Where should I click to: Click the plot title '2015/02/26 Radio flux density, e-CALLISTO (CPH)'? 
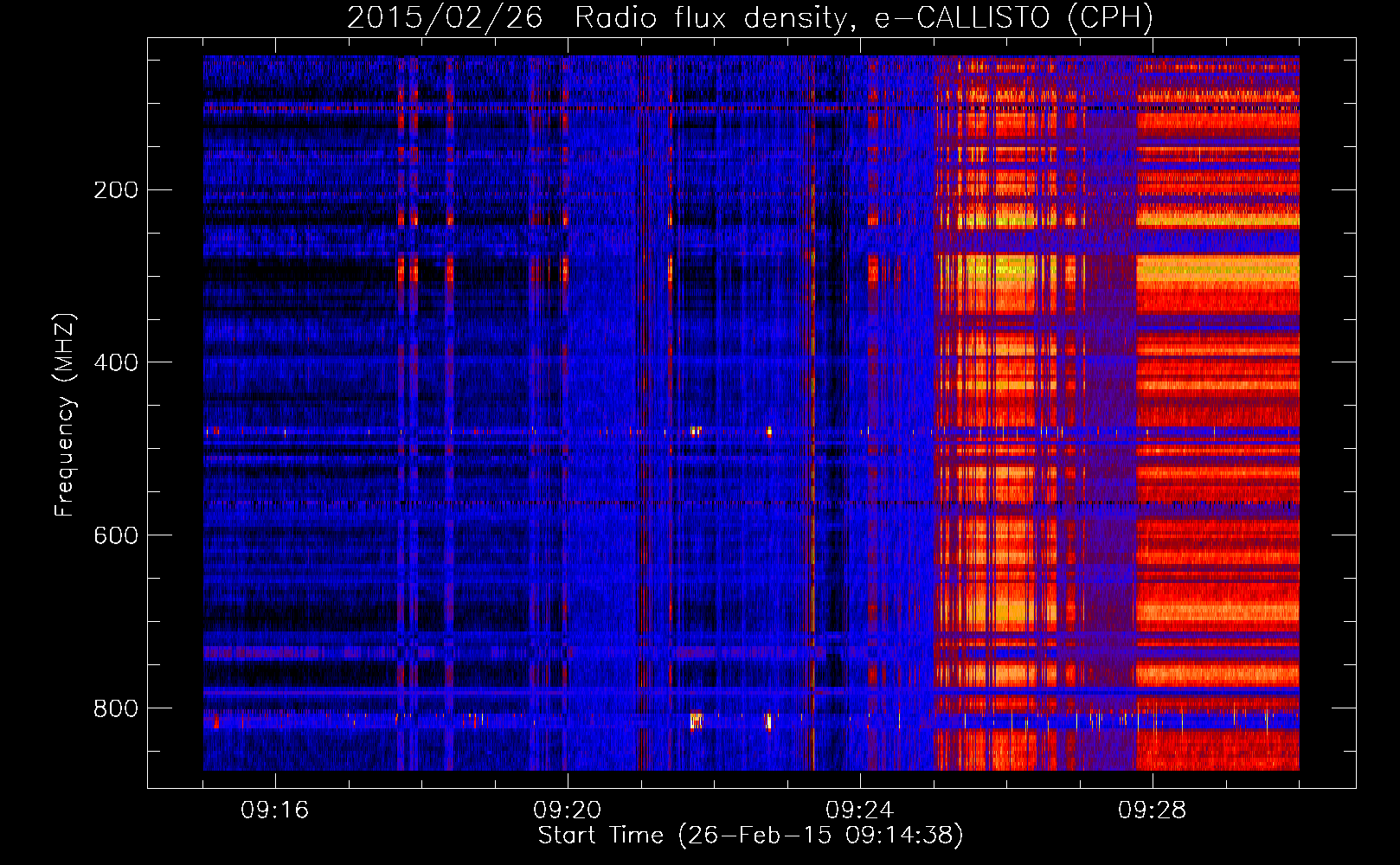click(x=750, y=18)
